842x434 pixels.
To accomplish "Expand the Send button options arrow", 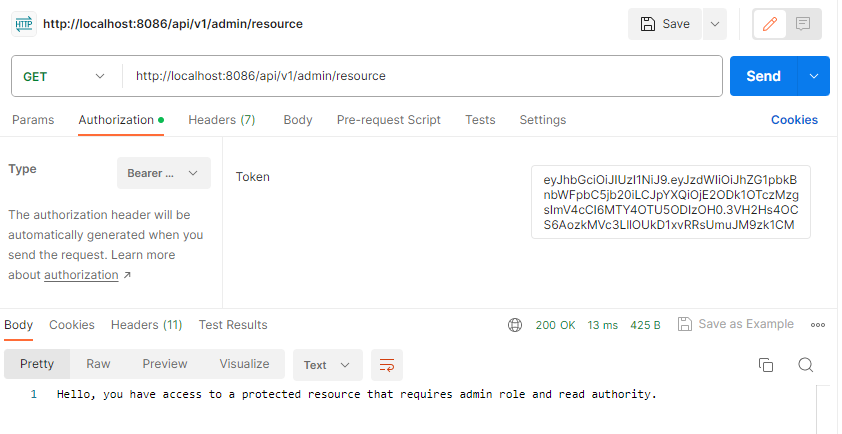I will [814, 76].
